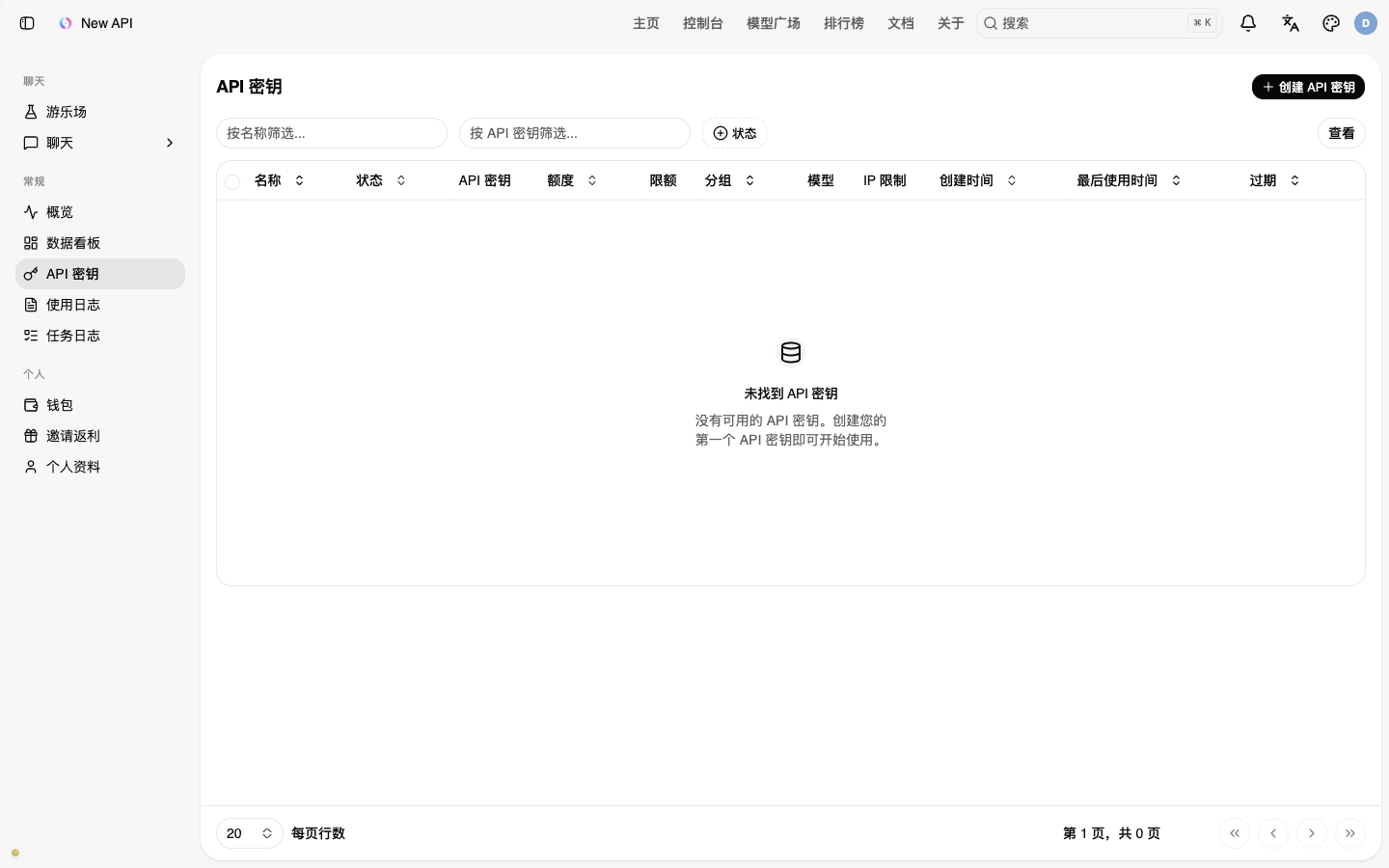
Task: Tick the select-all checkbox in table header
Action: tap(232, 181)
